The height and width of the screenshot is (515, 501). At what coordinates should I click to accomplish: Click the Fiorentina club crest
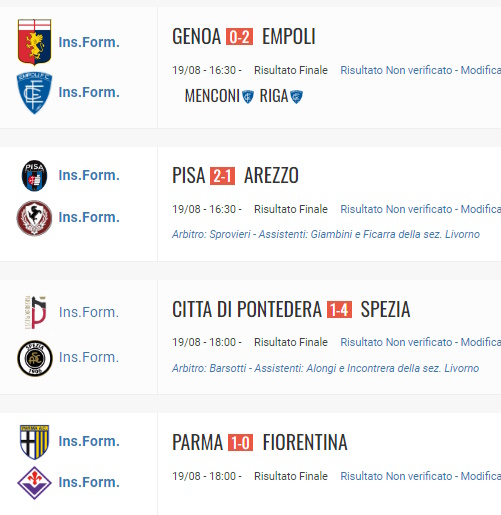34,483
